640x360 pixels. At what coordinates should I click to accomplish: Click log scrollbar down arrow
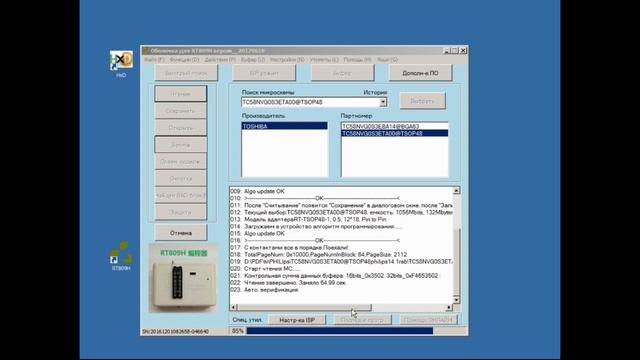[456, 300]
